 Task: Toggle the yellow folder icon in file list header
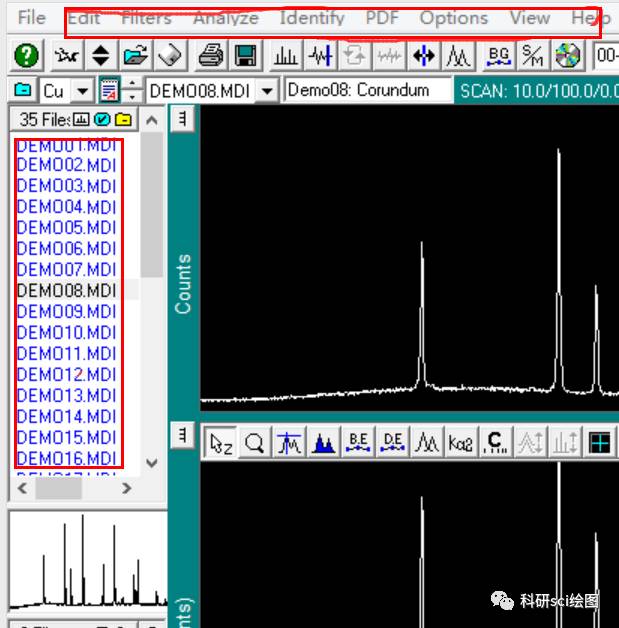click(x=123, y=121)
